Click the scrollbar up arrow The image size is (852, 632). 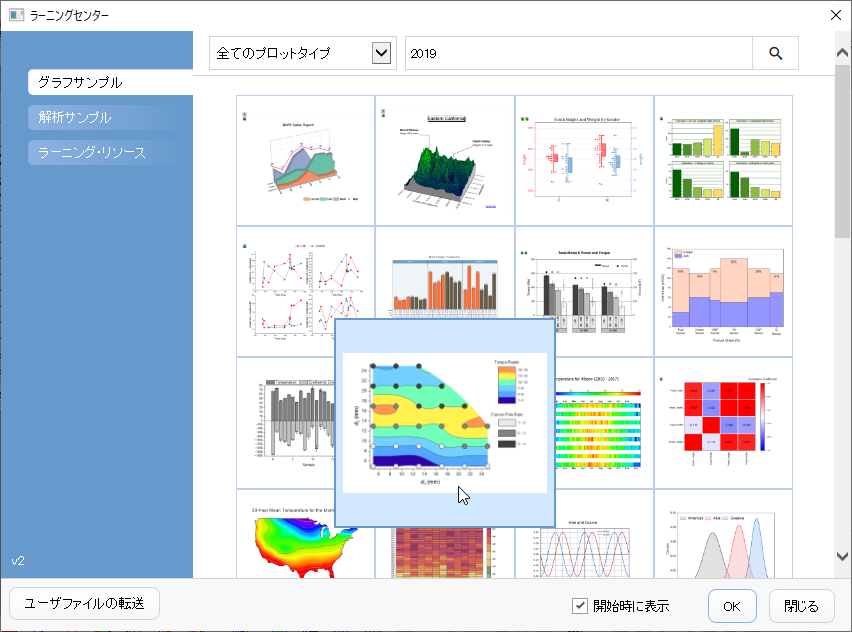tap(842, 53)
